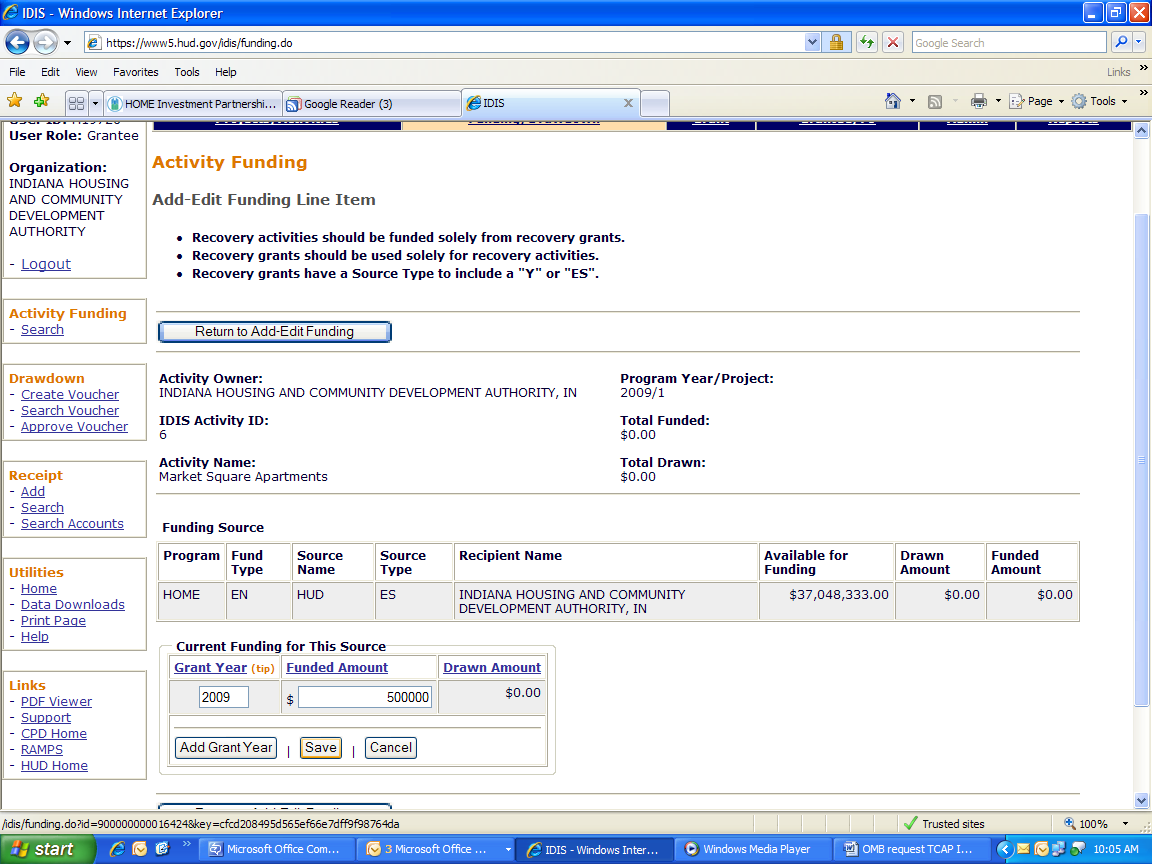The image size is (1152, 864).
Task: Open the Home button dropdown arrow
Action: tap(912, 101)
